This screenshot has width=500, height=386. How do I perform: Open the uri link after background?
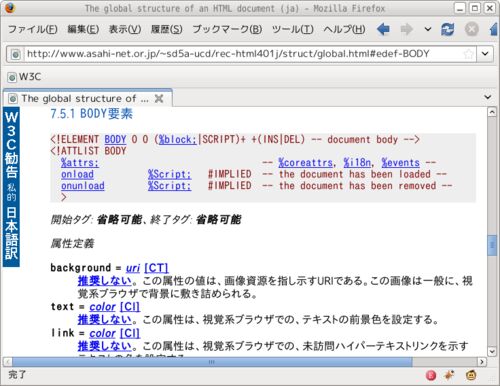click(x=133, y=268)
